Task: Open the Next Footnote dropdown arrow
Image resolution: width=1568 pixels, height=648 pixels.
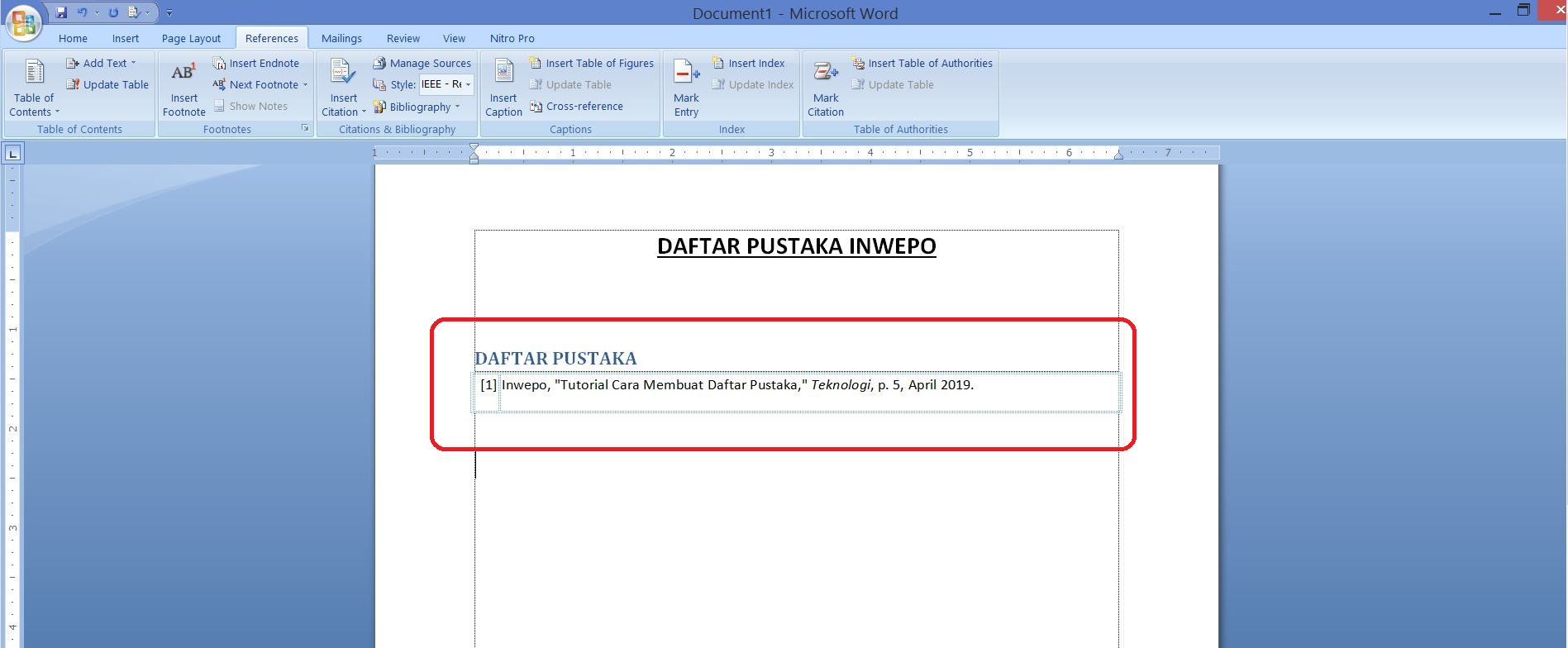Action: coord(305,84)
